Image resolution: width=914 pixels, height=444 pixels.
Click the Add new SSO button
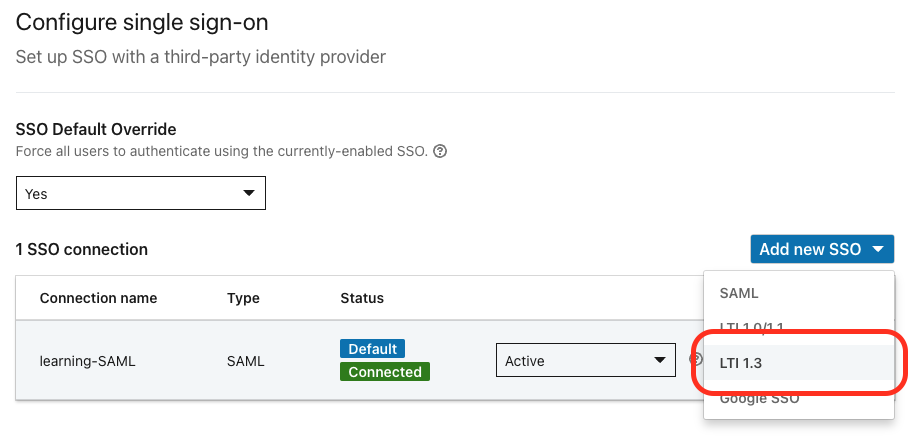point(821,249)
